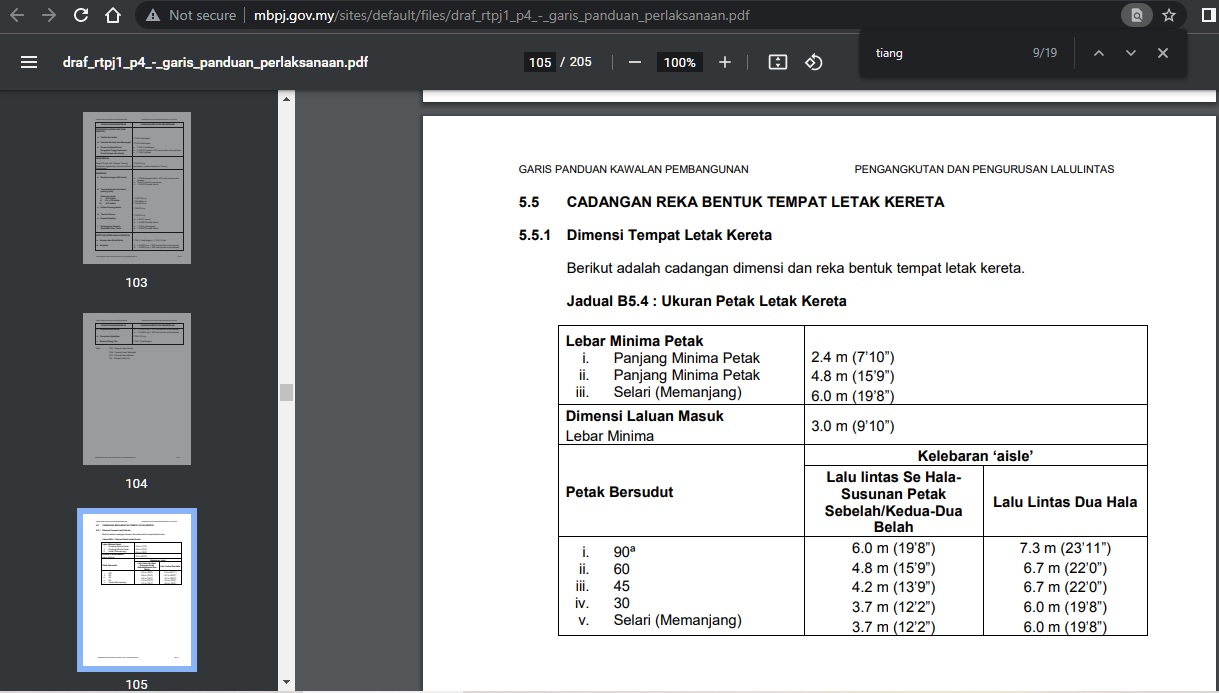Edit the PDF page number field
1219x693 pixels.
(540, 62)
